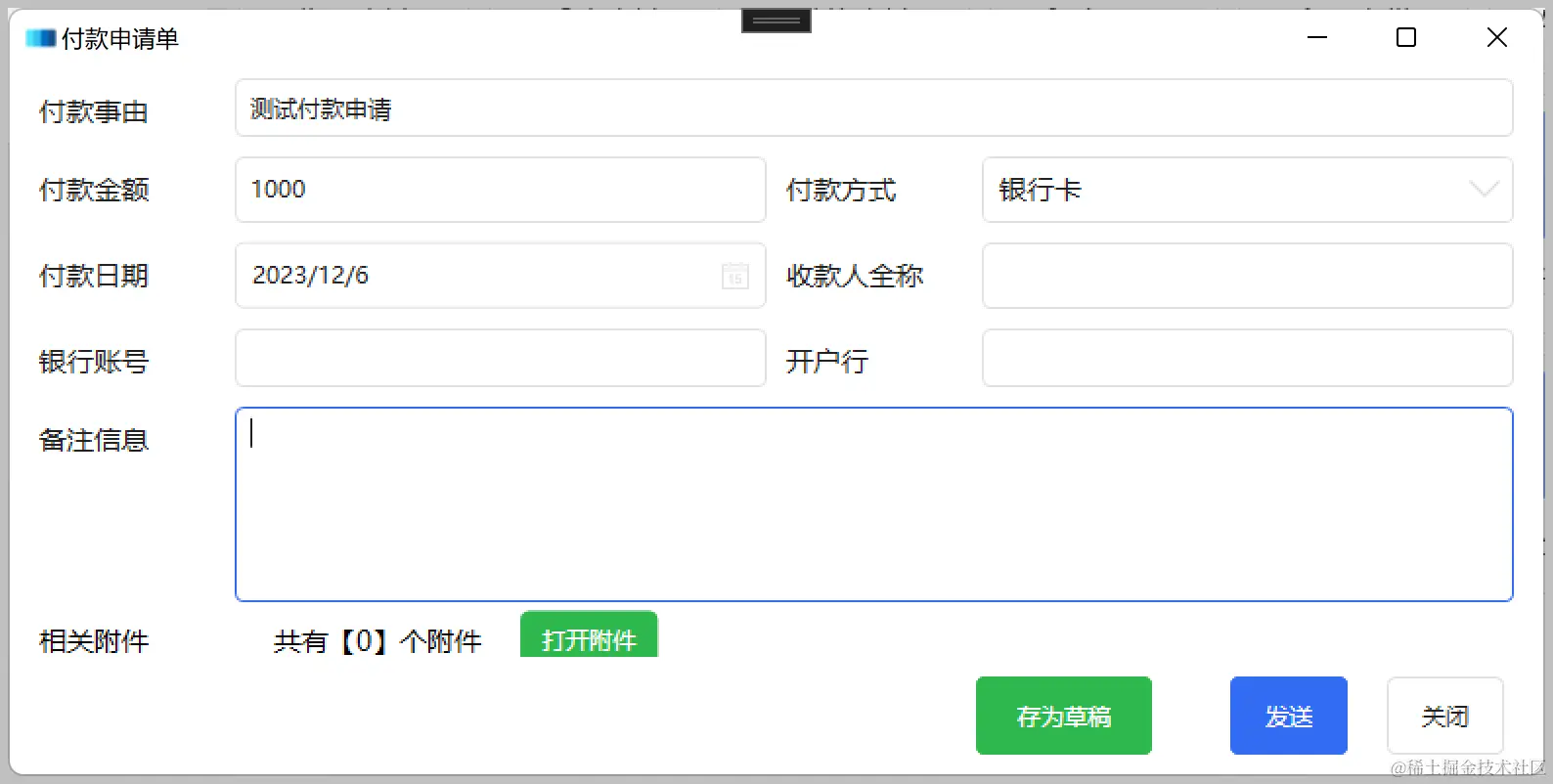Click the 收款人全称 input field
The width and height of the screenshot is (1553, 784).
click(1248, 276)
